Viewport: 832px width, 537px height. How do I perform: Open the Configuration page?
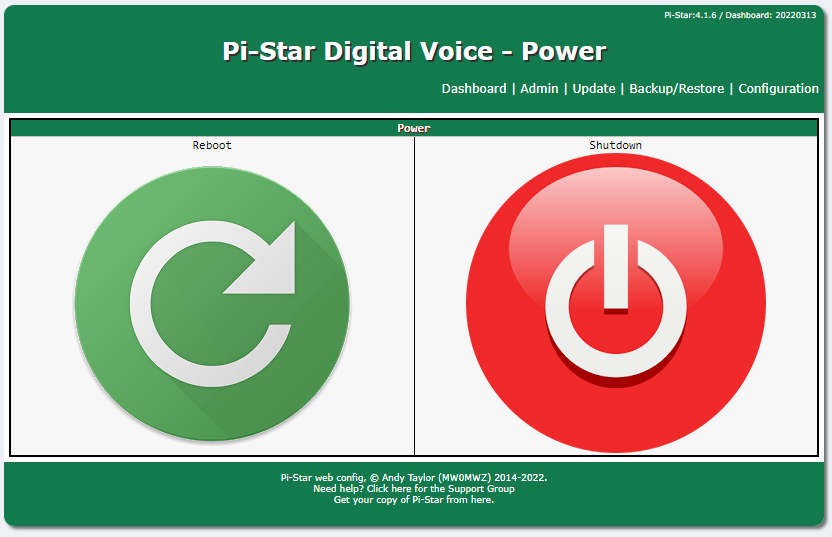pyautogui.click(x=778, y=89)
